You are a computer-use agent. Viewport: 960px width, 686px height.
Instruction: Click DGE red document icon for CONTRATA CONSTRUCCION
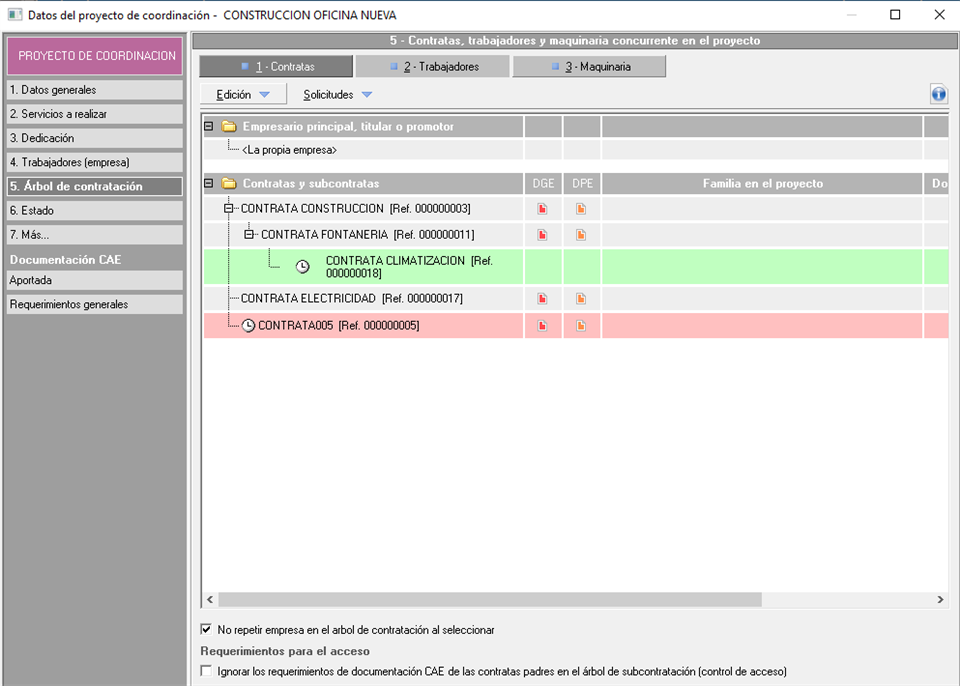(x=543, y=209)
